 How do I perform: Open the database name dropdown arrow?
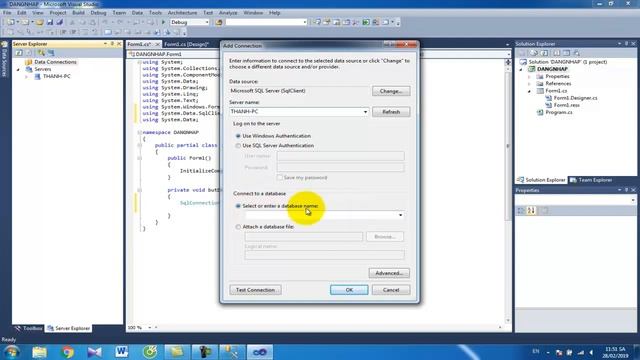pos(400,215)
